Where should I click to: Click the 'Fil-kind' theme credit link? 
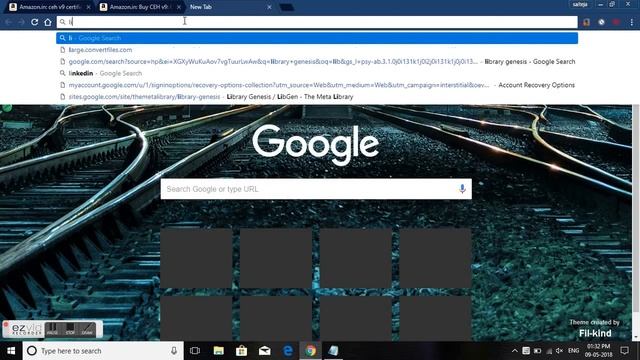point(595,333)
